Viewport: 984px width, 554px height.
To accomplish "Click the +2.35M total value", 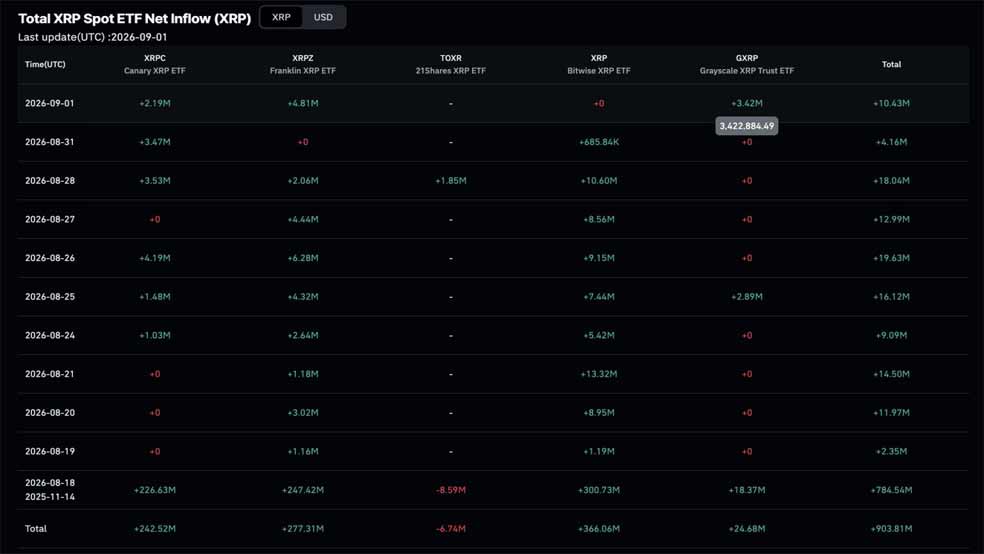I will pyautogui.click(x=891, y=452).
